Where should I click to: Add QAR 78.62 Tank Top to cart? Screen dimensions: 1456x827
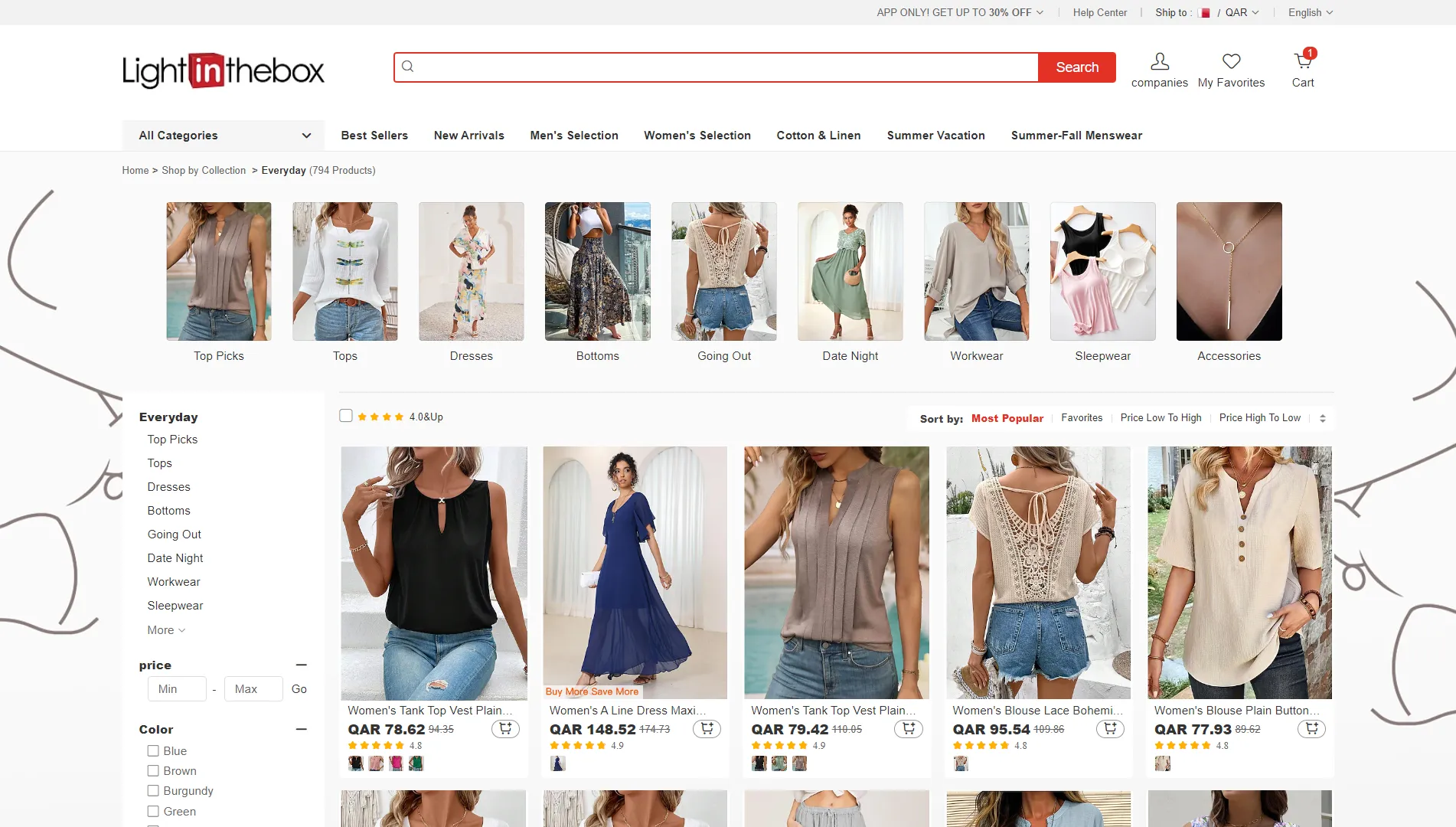(505, 729)
